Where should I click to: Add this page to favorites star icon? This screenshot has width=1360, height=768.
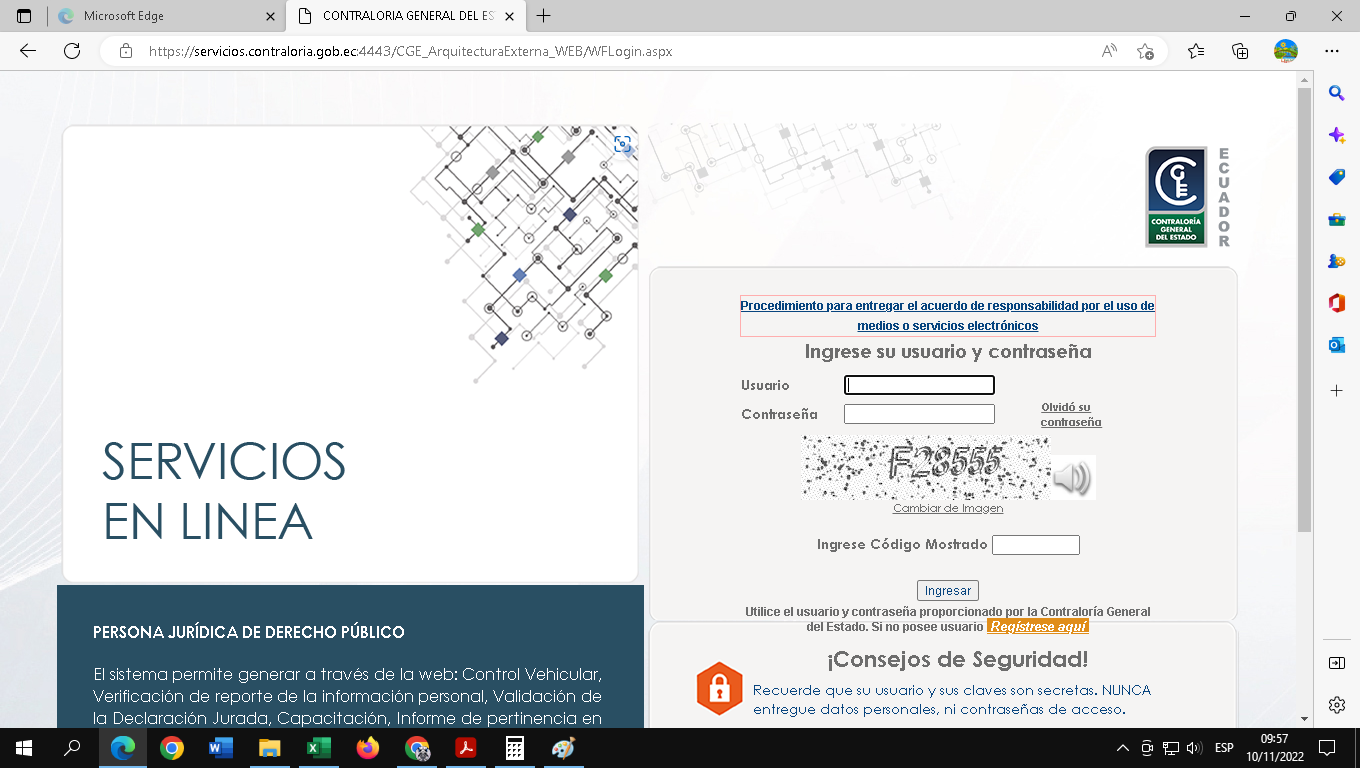tap(1145, 51)
